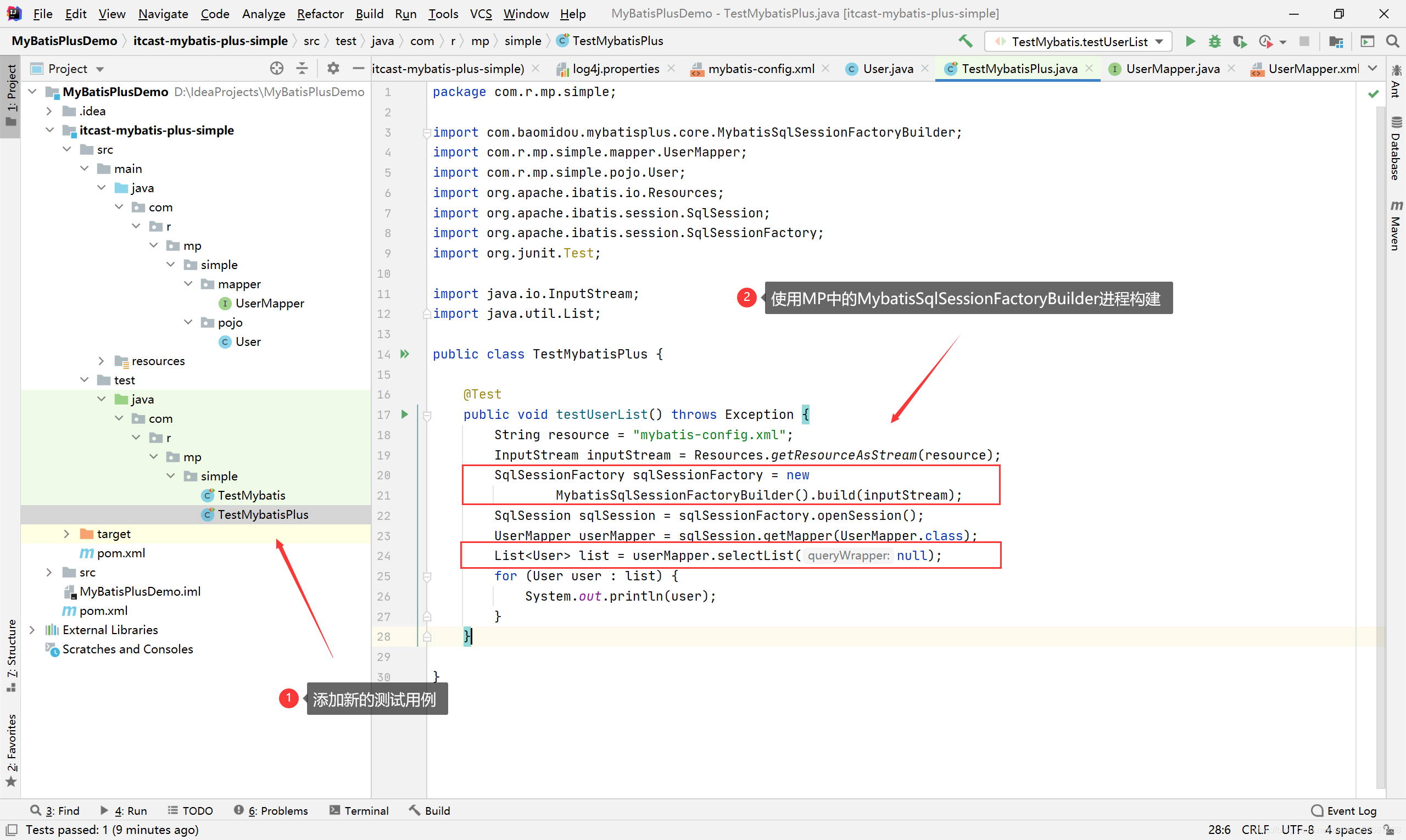Switch to the log4j.properties tab

[615, 69]
